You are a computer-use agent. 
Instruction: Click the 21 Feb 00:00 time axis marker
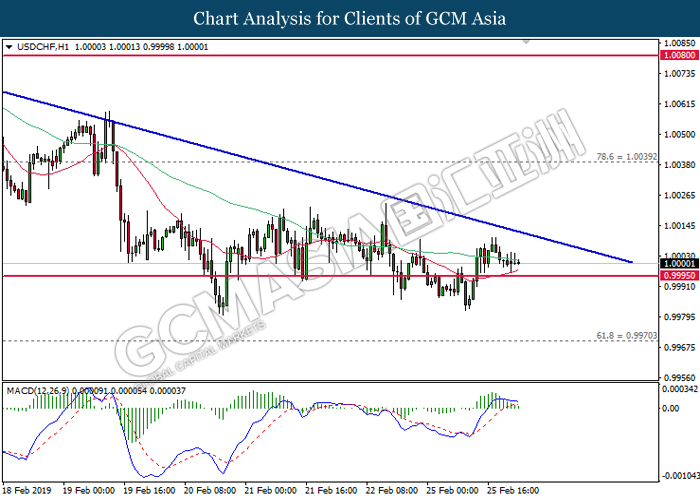[x=271, y=490]
